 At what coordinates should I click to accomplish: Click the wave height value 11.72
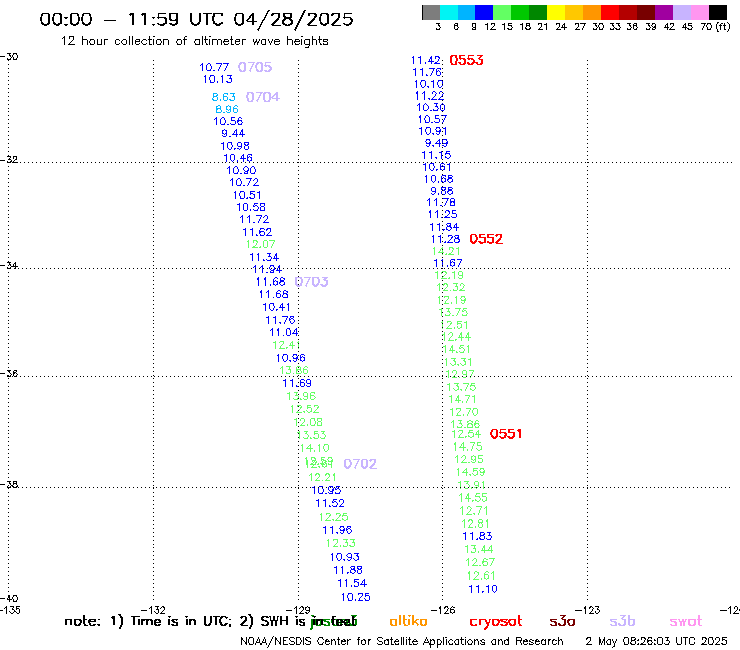click(x=254, y=219)
